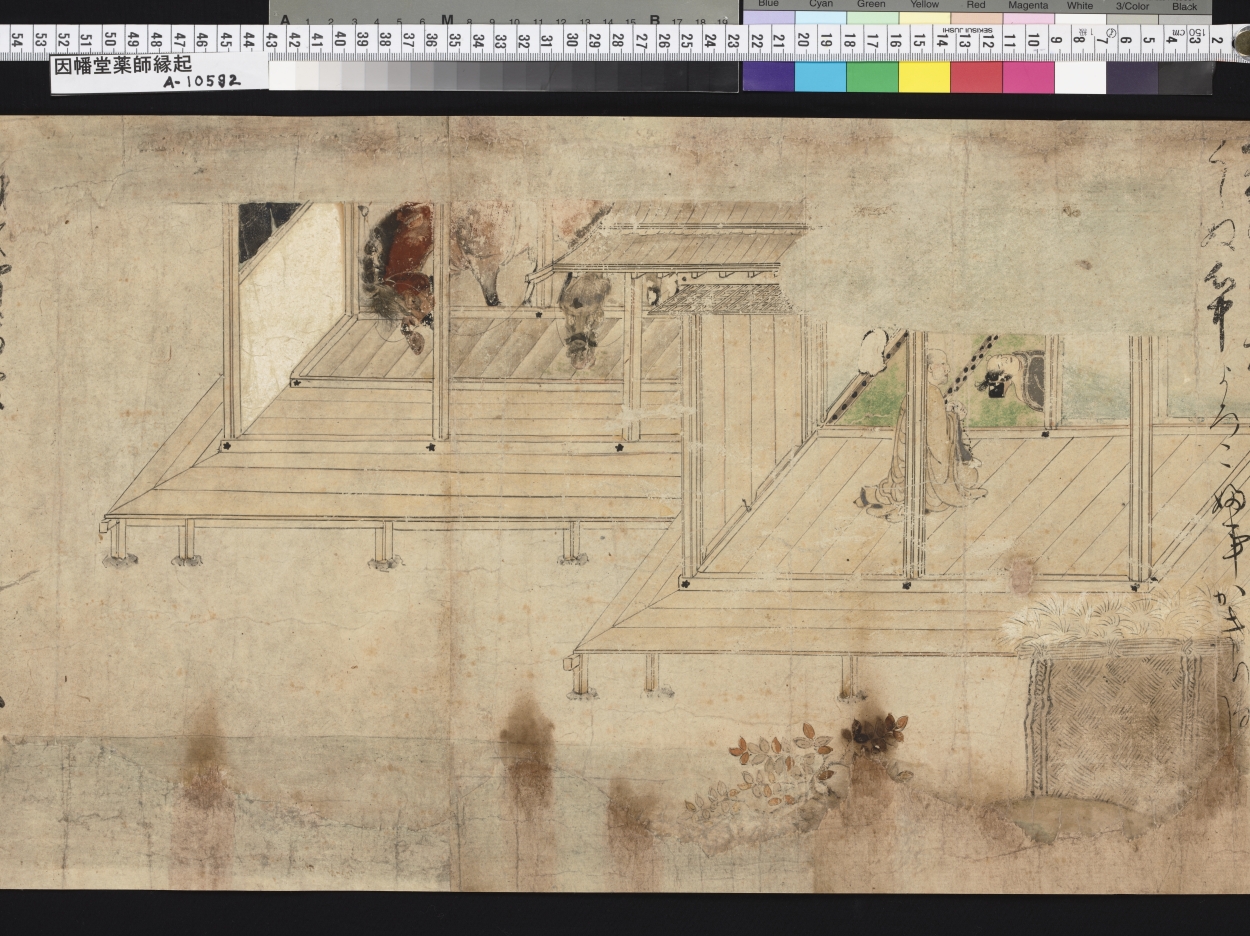Select the 因幡堂薬師縁起 title label

click(121, 65)
